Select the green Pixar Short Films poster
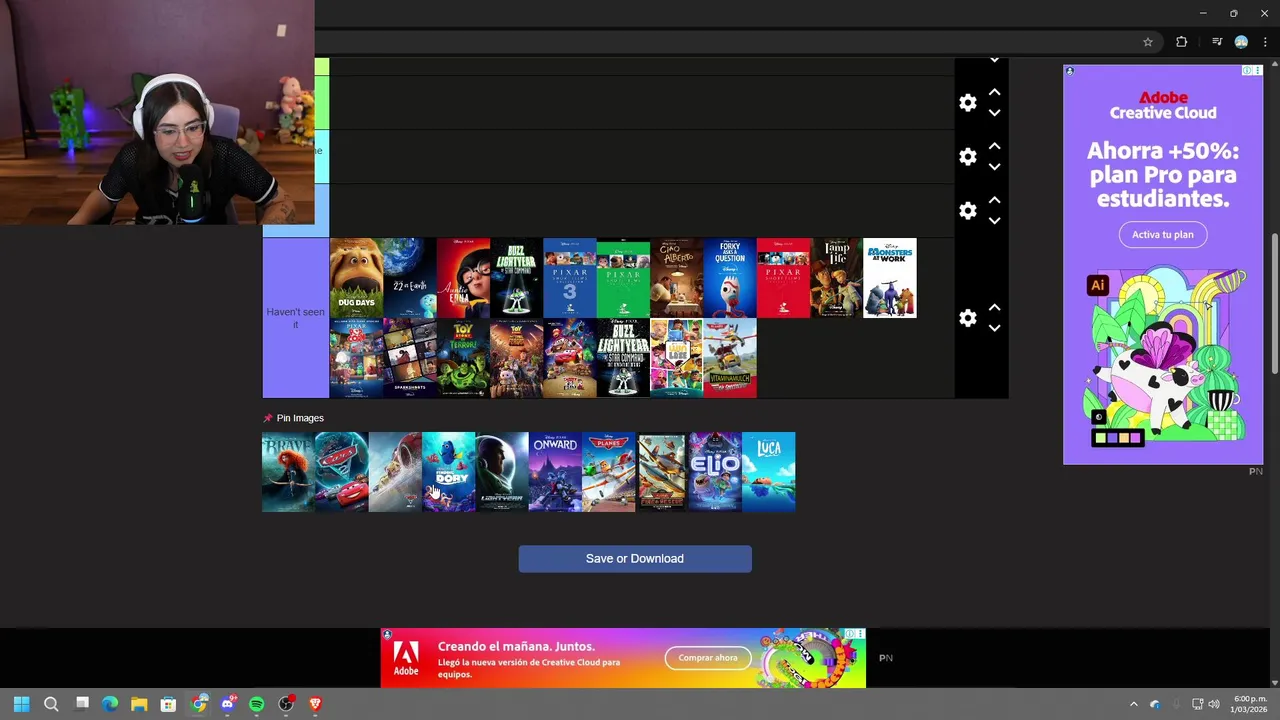Viewport: 1280px width, 720px height. coord(623,278)
